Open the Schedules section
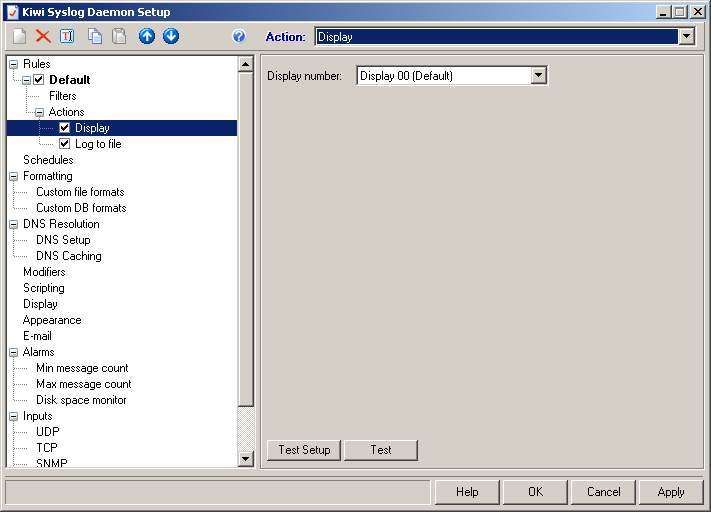Screen dimensions: 711x512 click(x=48, y=160)
